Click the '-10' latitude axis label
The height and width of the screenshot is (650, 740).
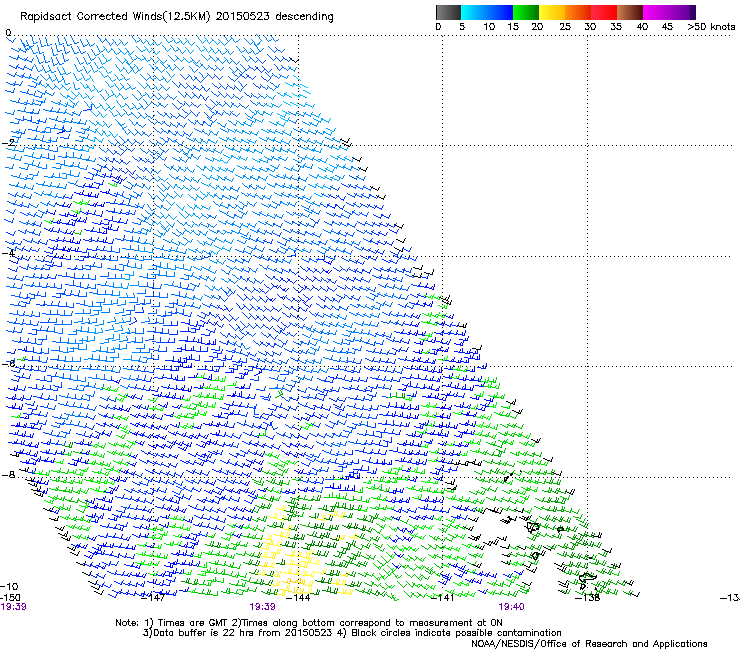[9, 586]
